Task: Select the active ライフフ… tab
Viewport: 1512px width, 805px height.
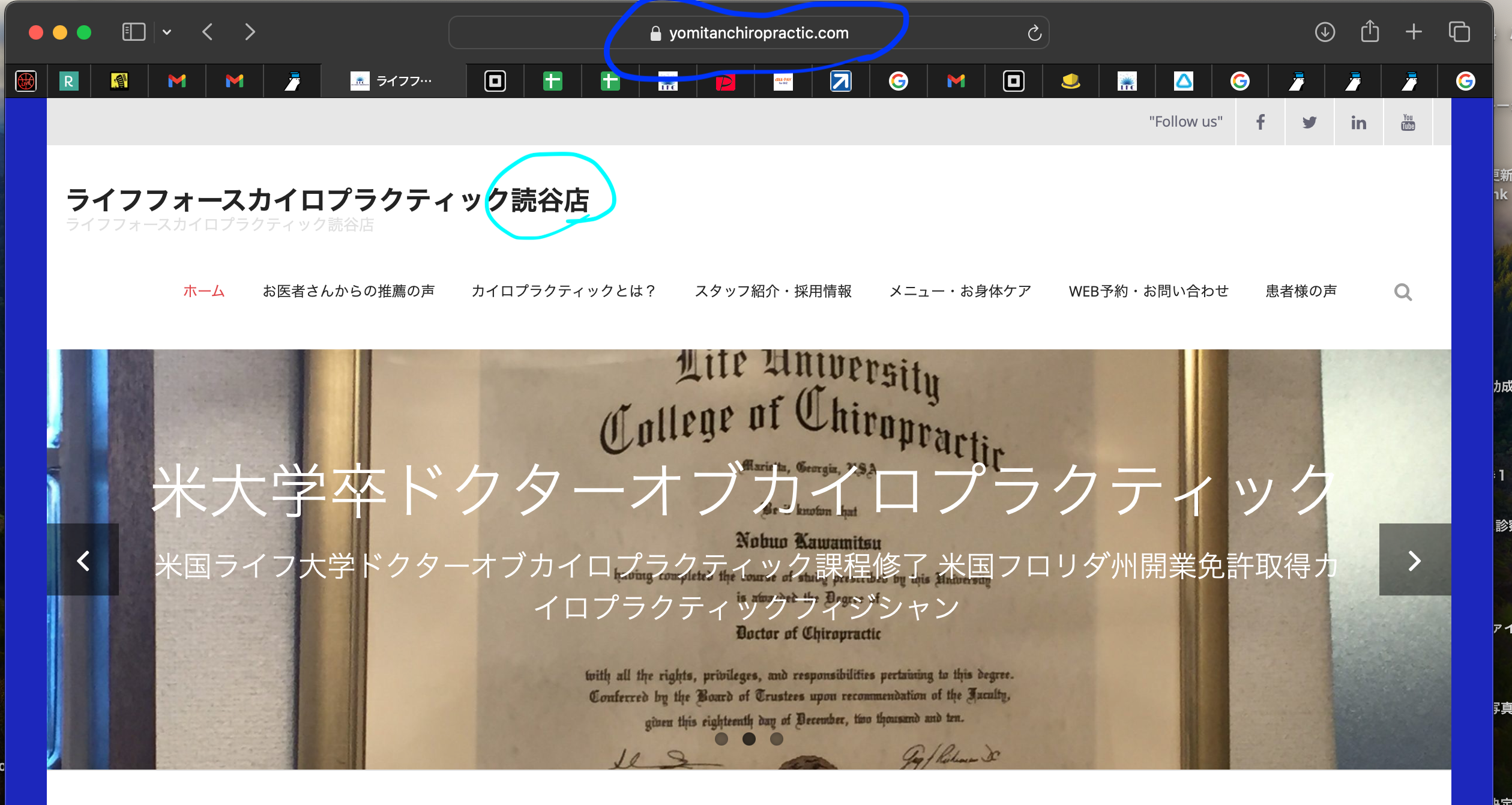Action: [393, 81]
